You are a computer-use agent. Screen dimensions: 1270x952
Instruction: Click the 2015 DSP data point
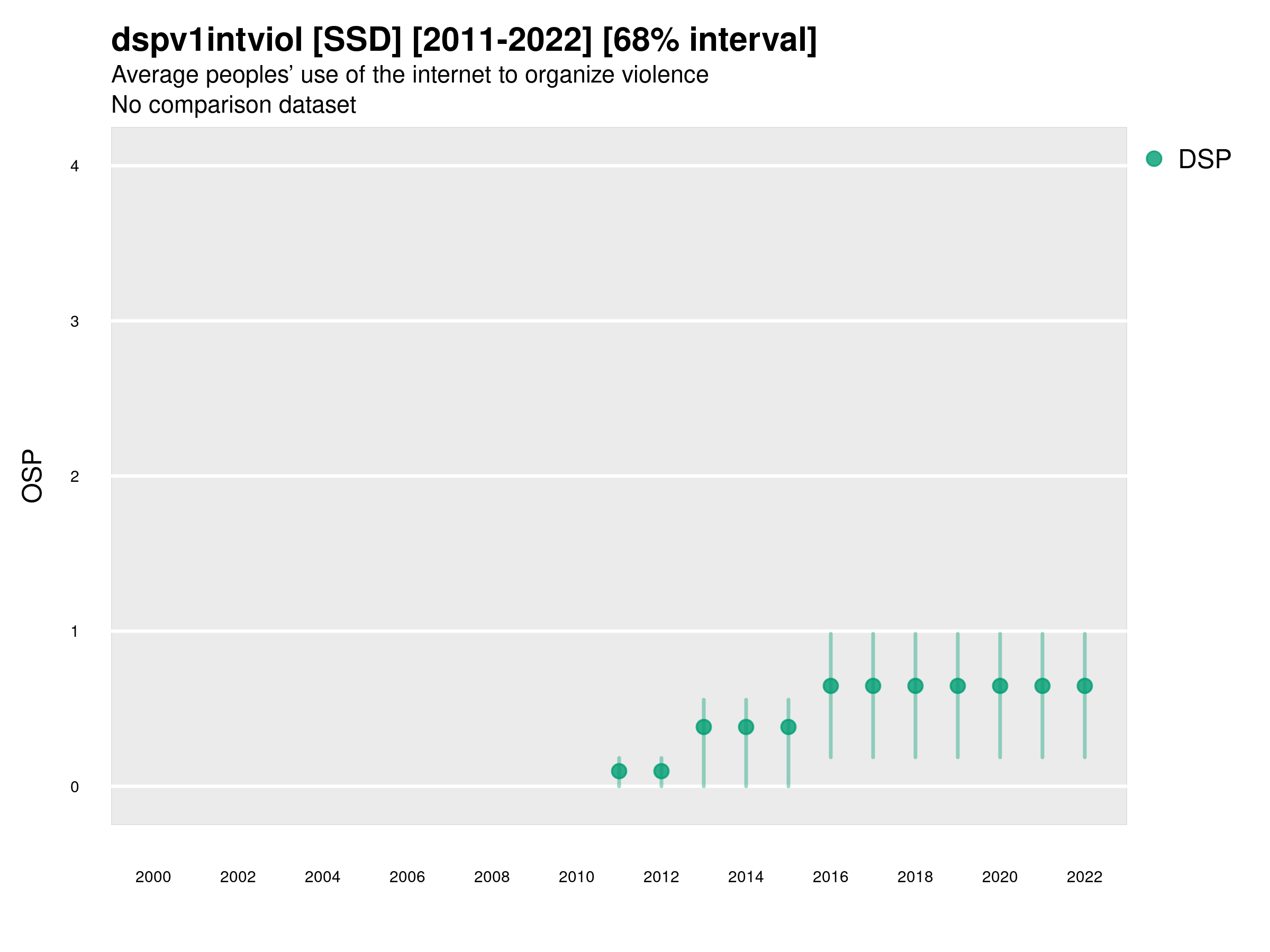tap(788, 727)
